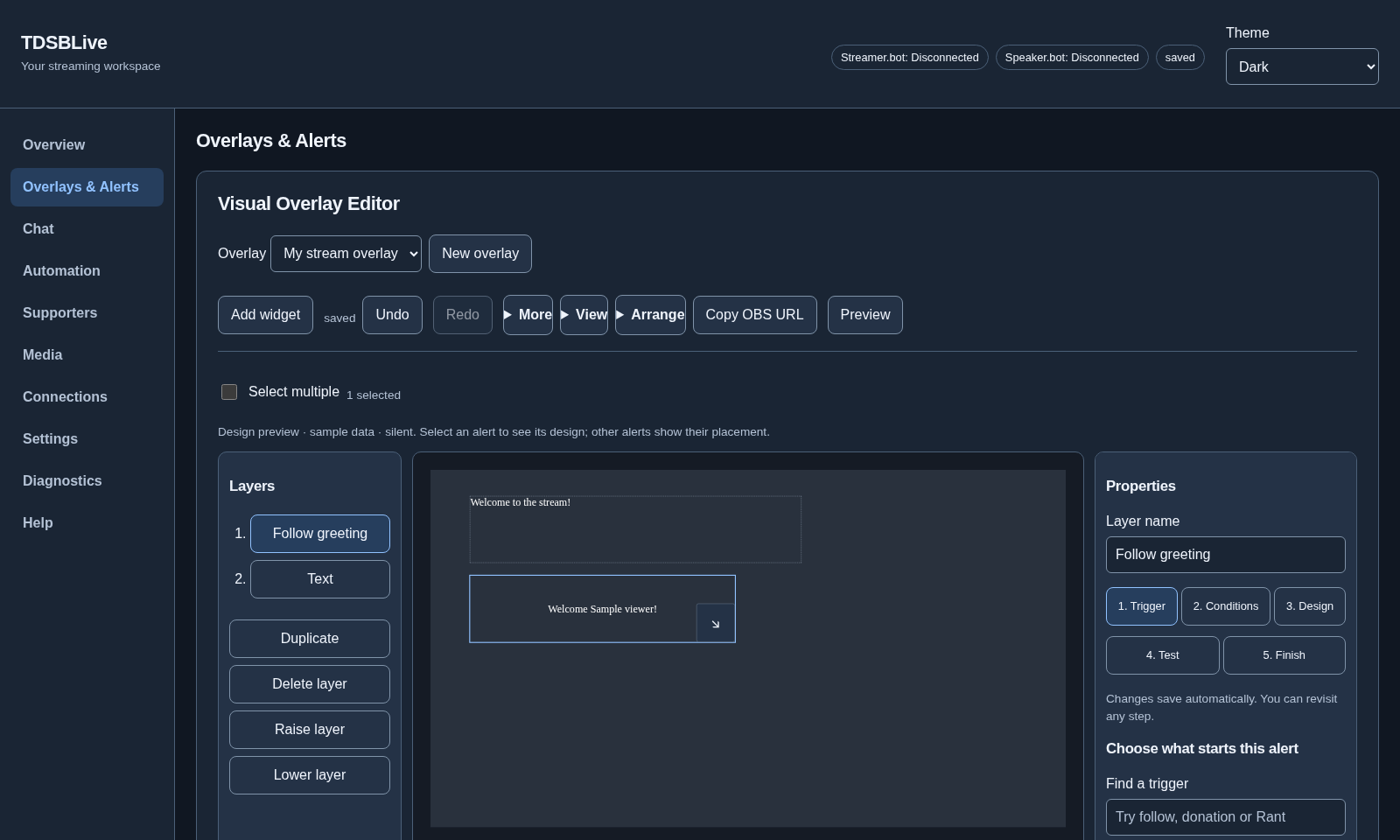Viewport: 1400px width, 840px height.
Task: Click the Duplicate layer button
Action: [x=310, y=639]
